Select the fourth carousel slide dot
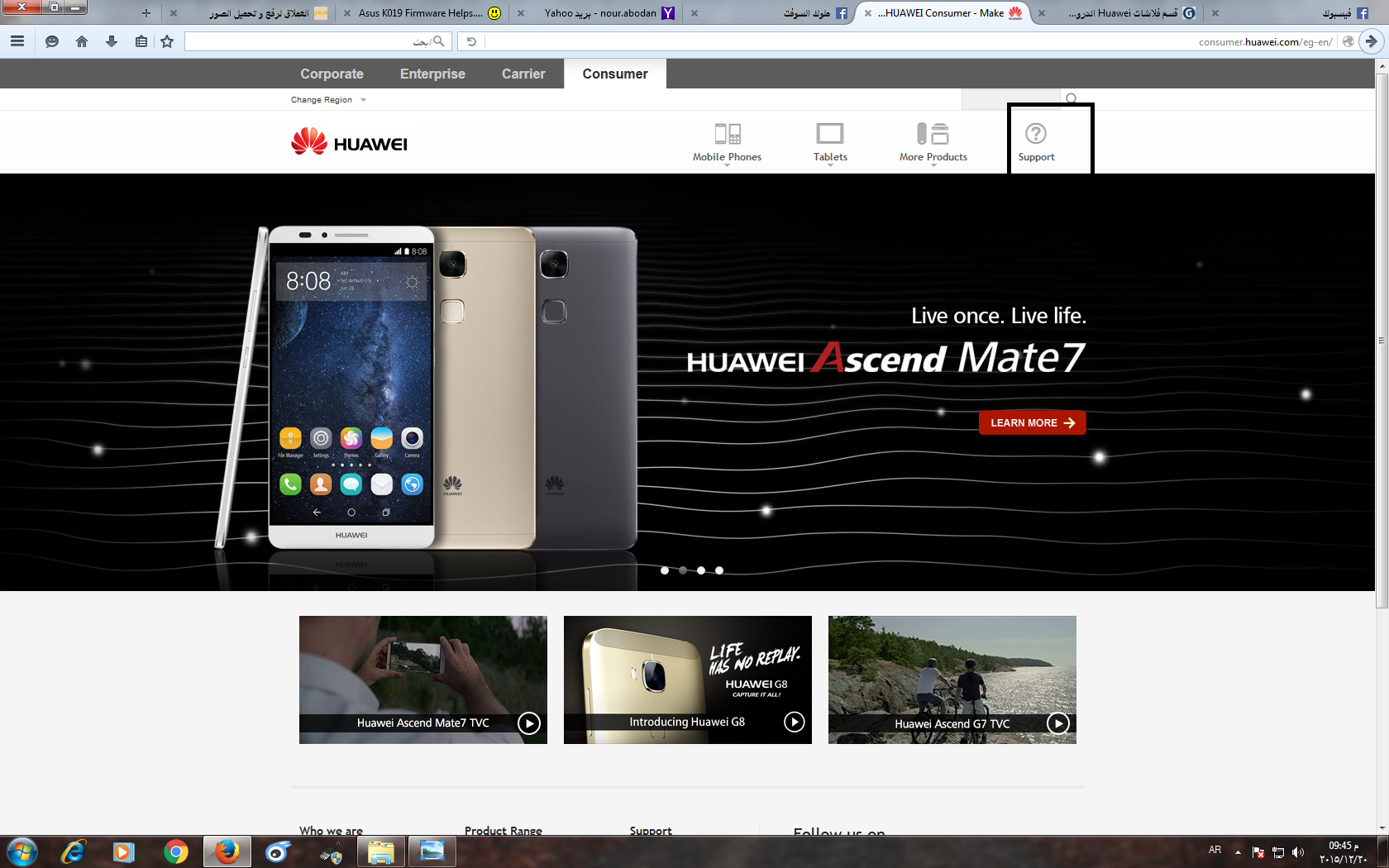 (x=719, y=570)
